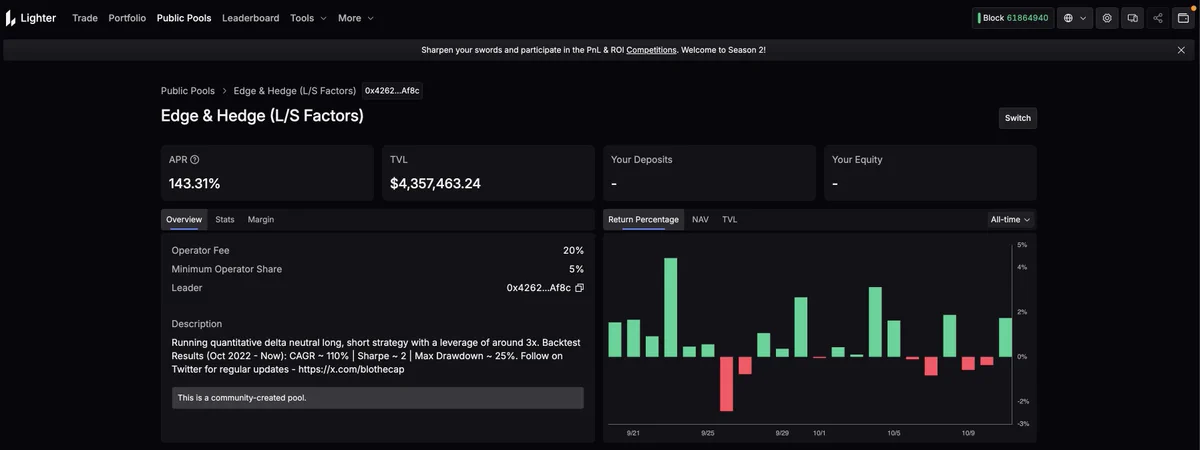Click Public Pools breadcrumb link
Viewport: 1200px width, 450px height.
coord(188,91)
